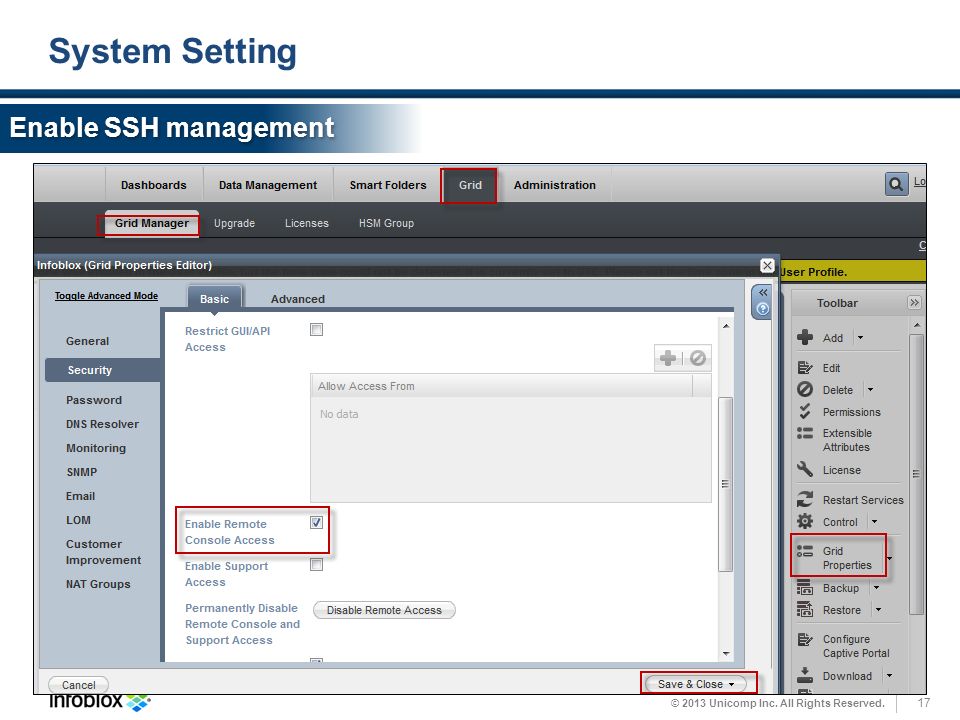
Task: Open the Smart Folders tab
Action: click(388, 184)
